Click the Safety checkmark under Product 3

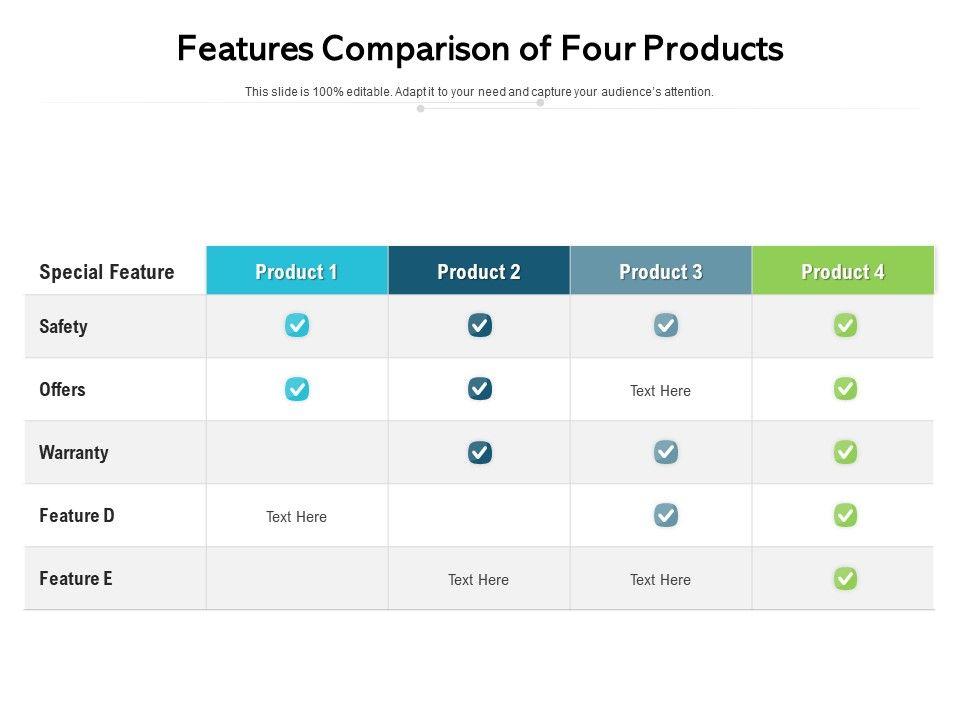[x=666, y=325]
